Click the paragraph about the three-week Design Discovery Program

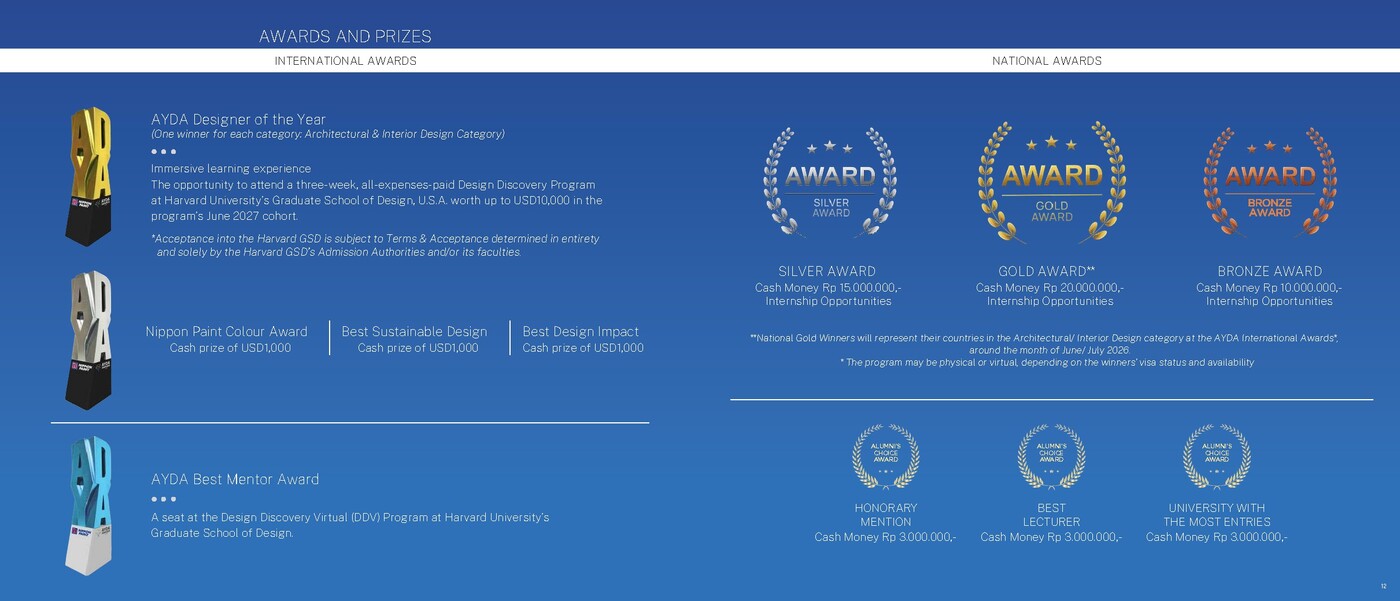(377, 200)
